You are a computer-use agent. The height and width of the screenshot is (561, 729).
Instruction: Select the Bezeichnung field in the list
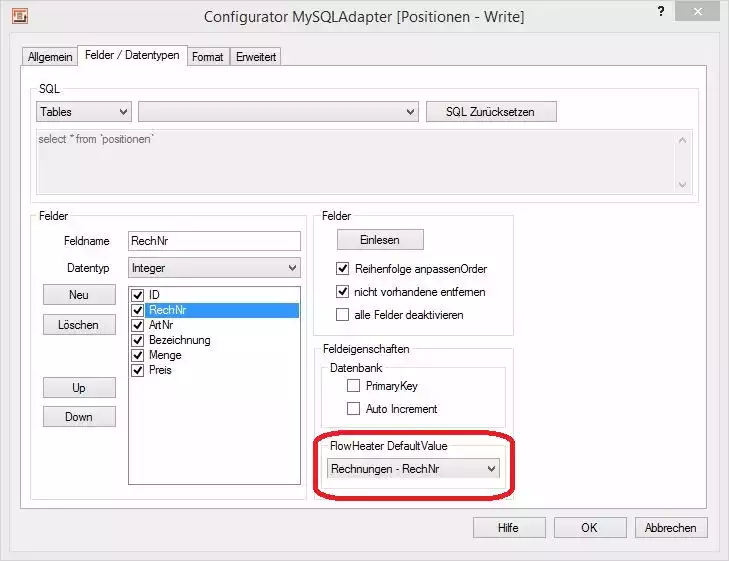(180, 340)
